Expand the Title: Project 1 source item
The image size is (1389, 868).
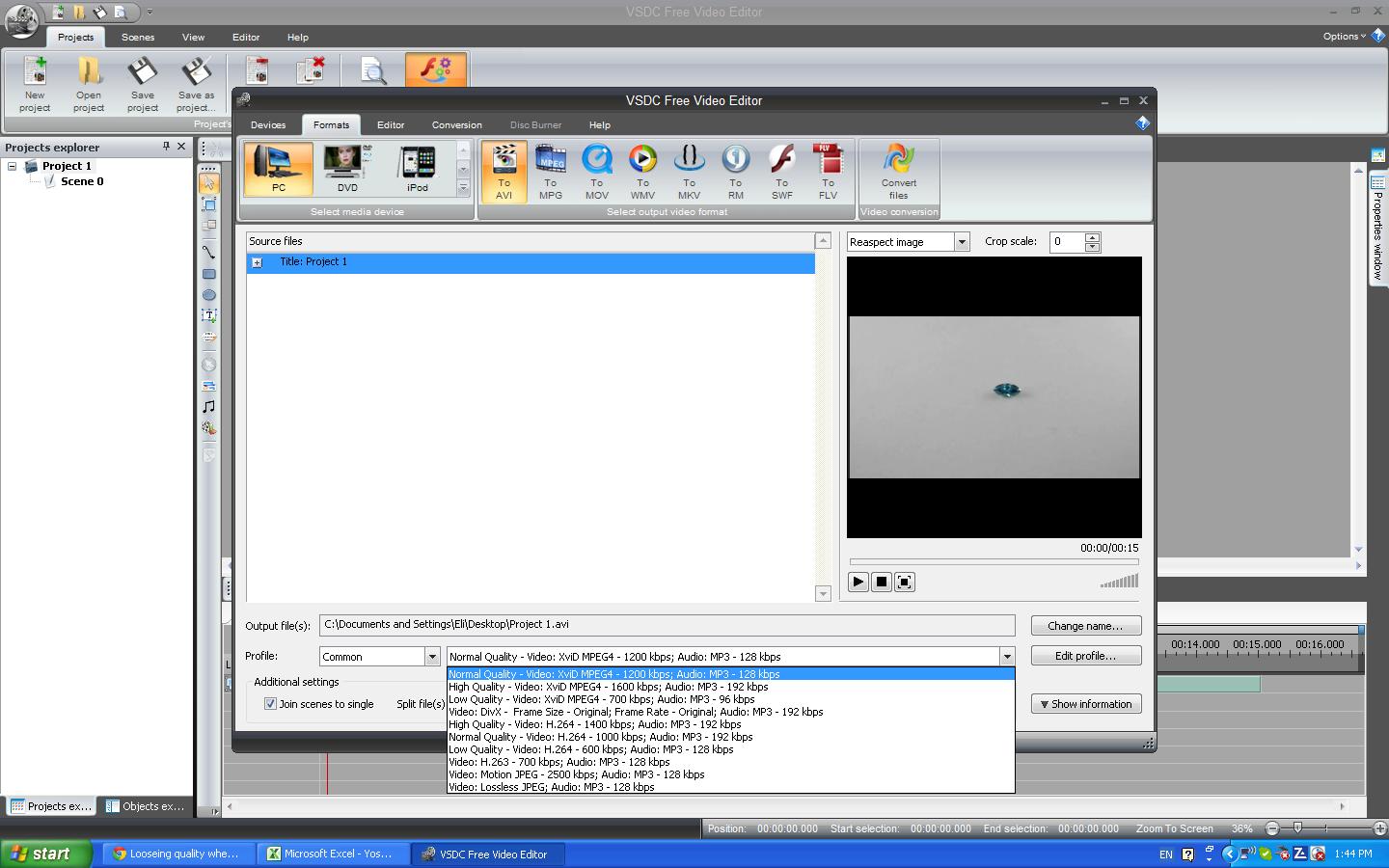(x=257, y=262)
